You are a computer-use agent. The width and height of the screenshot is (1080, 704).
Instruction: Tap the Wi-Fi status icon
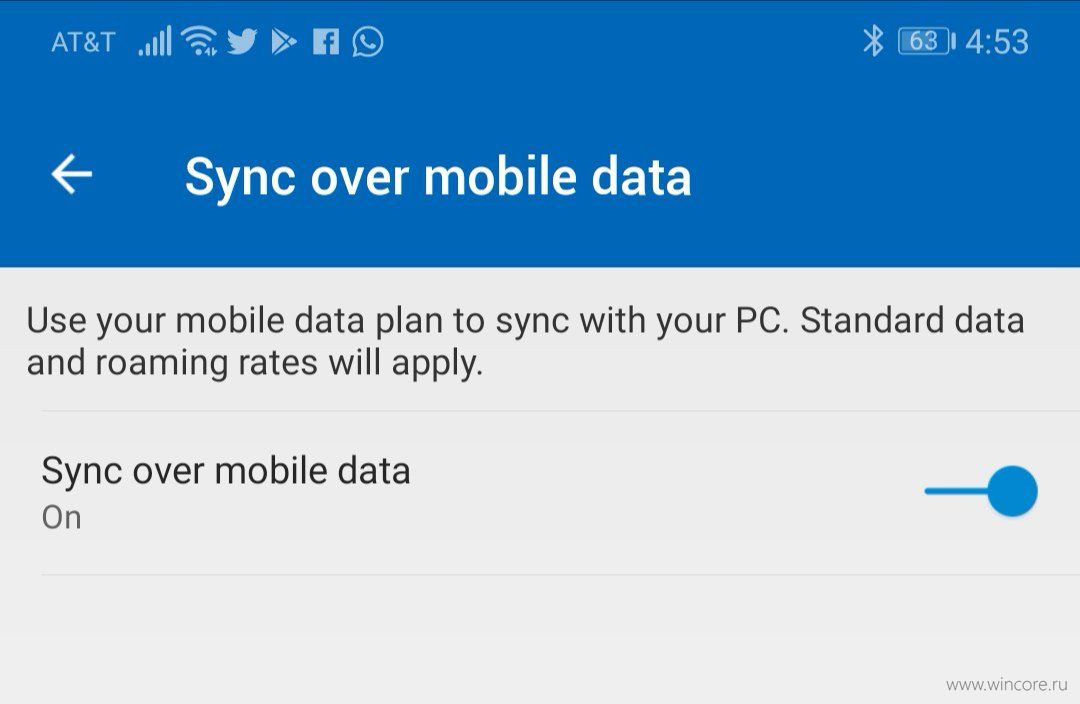tap(199, 41)
